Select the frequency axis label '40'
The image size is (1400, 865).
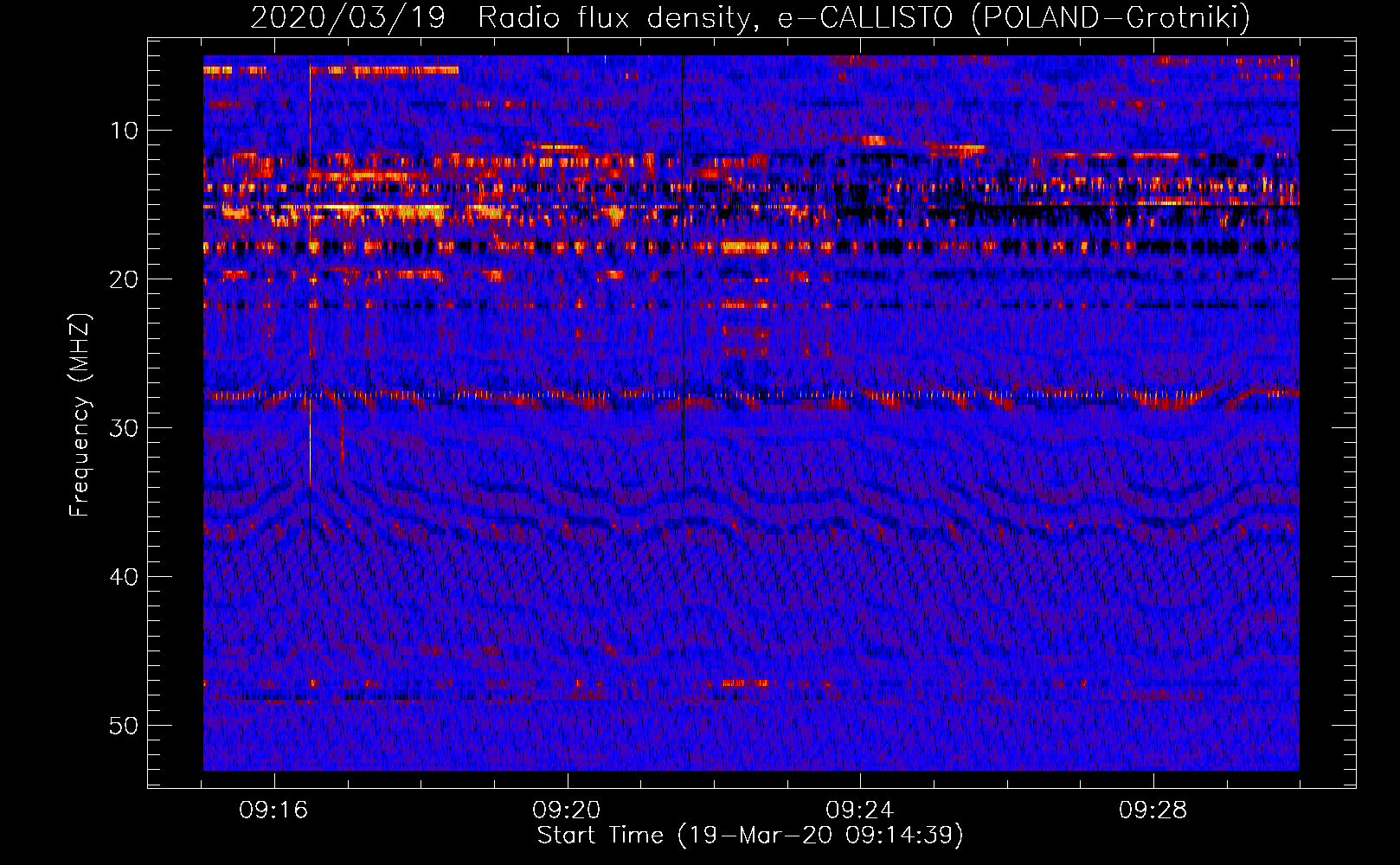[125, 577]
